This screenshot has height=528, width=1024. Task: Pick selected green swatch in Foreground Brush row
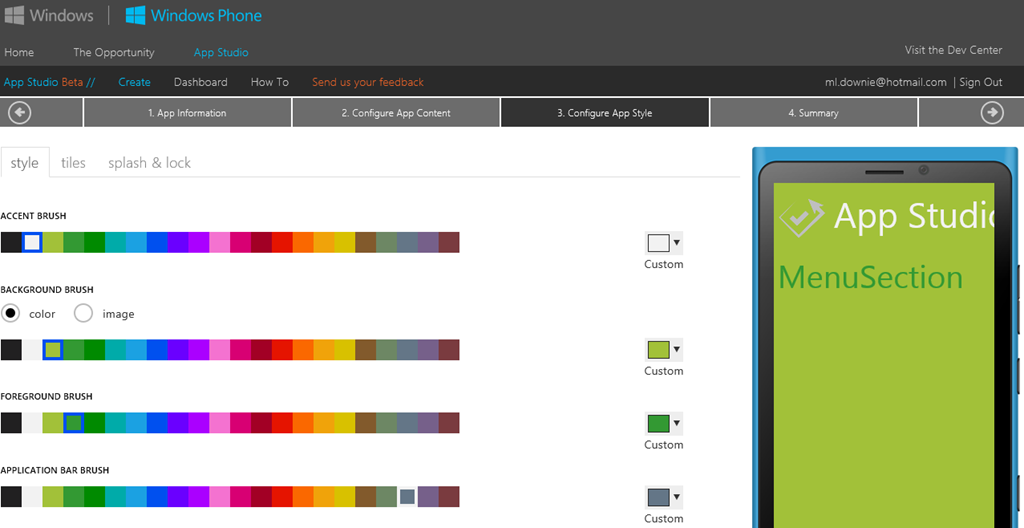(x=74, y=423)
